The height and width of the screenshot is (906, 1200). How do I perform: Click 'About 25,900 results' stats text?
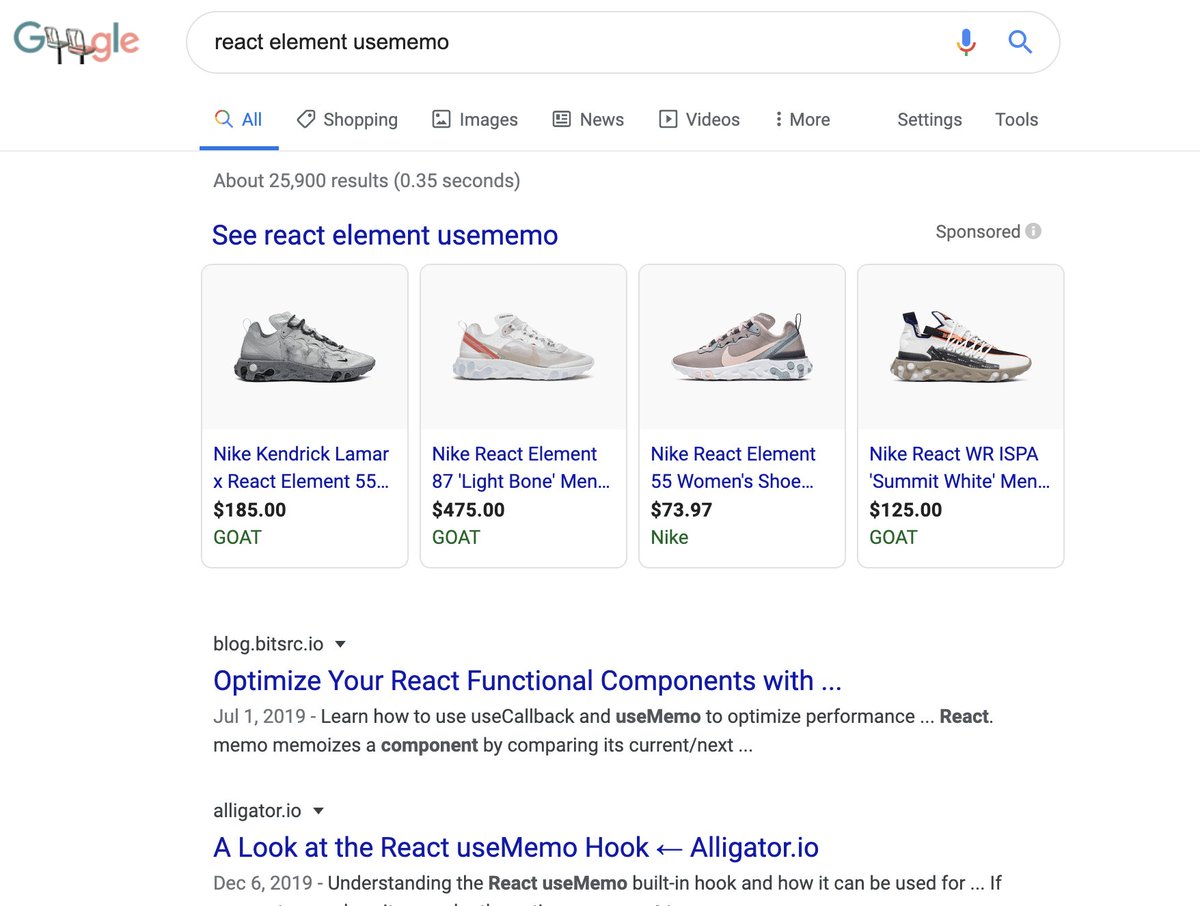click(x=366, y=181)
